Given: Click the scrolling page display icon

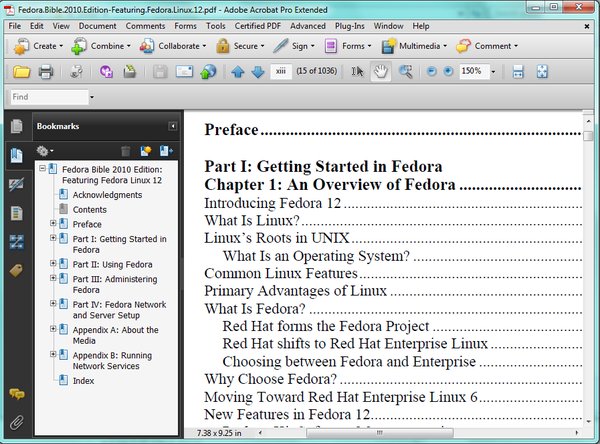Looking at the screenshot, I should 518,72.
